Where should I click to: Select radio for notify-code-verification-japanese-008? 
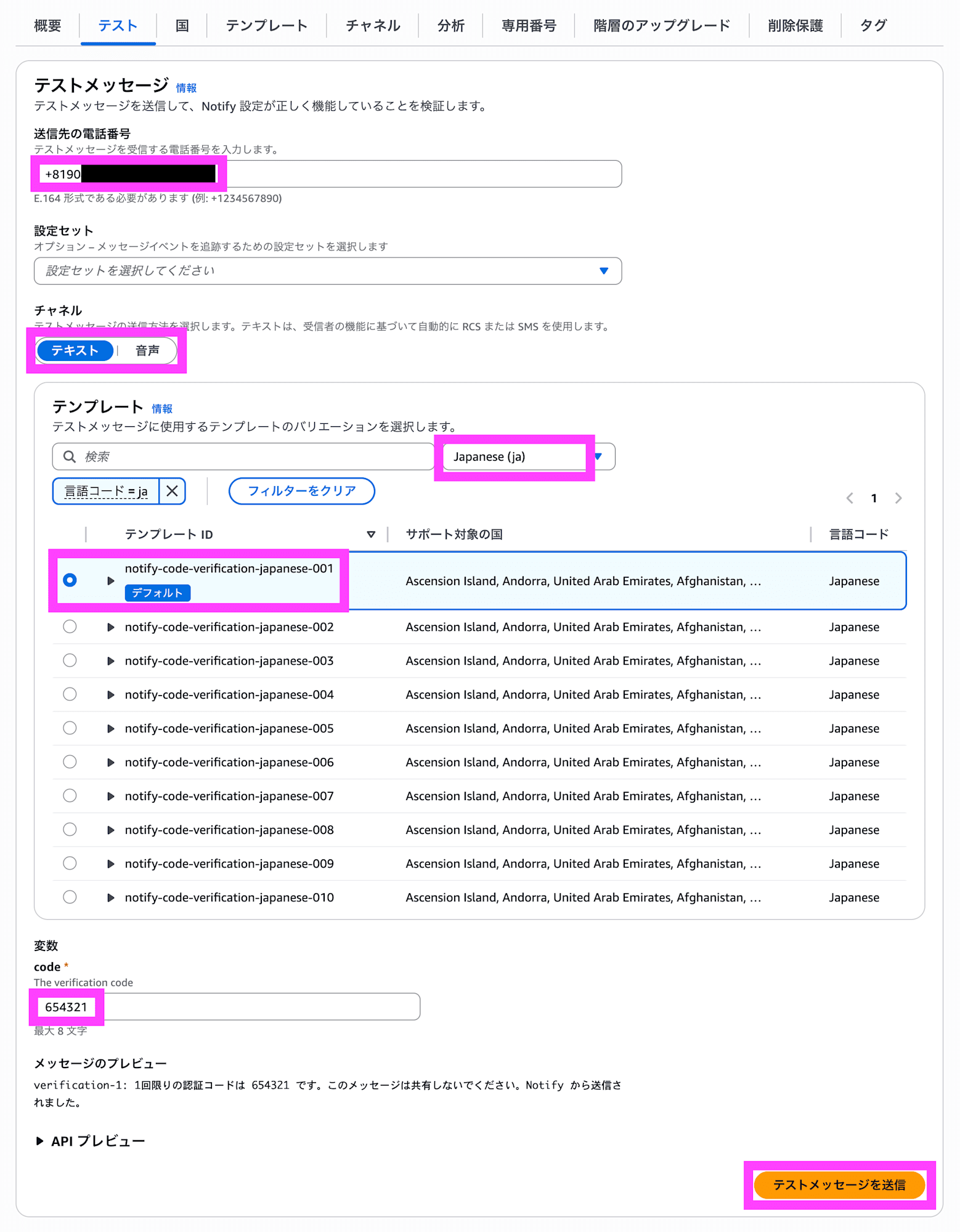click(70, 830)
